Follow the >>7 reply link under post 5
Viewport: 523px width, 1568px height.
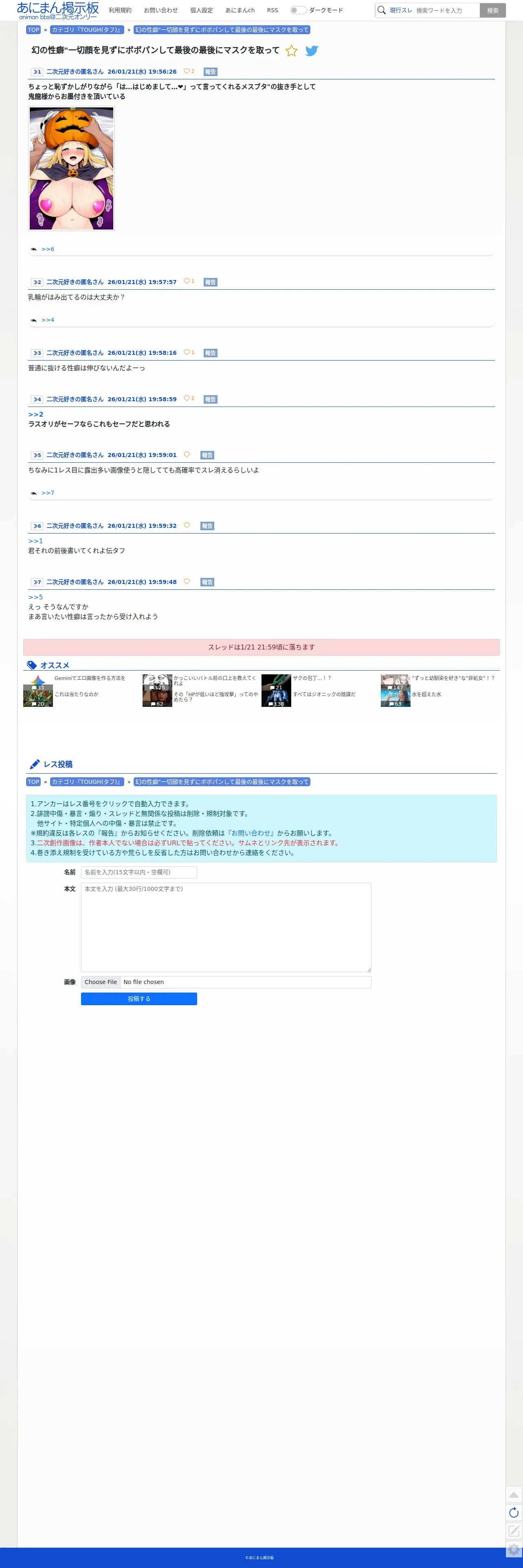[x=48, y=493]
